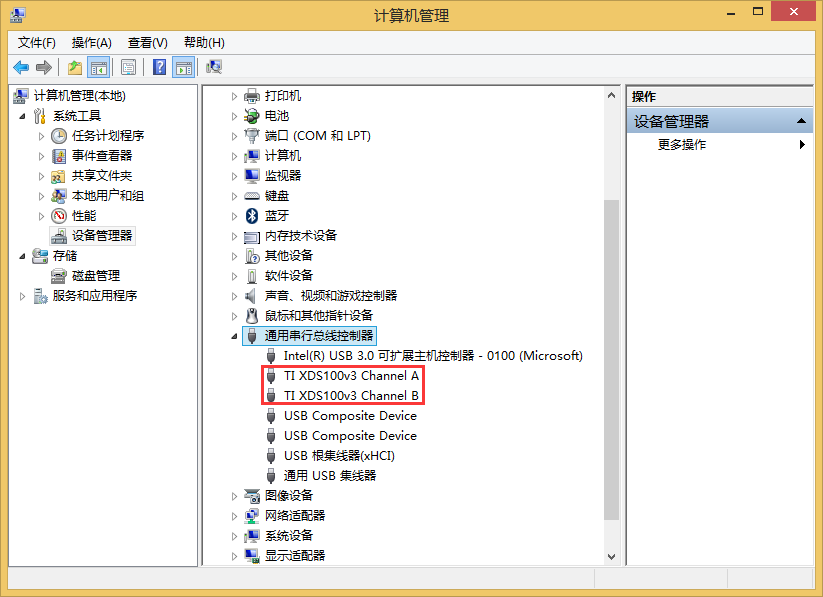The image size is (823, 597).
Task: Click the USB plug icon of TI XDS100v3 Channel B
Action: coord(271,396)
